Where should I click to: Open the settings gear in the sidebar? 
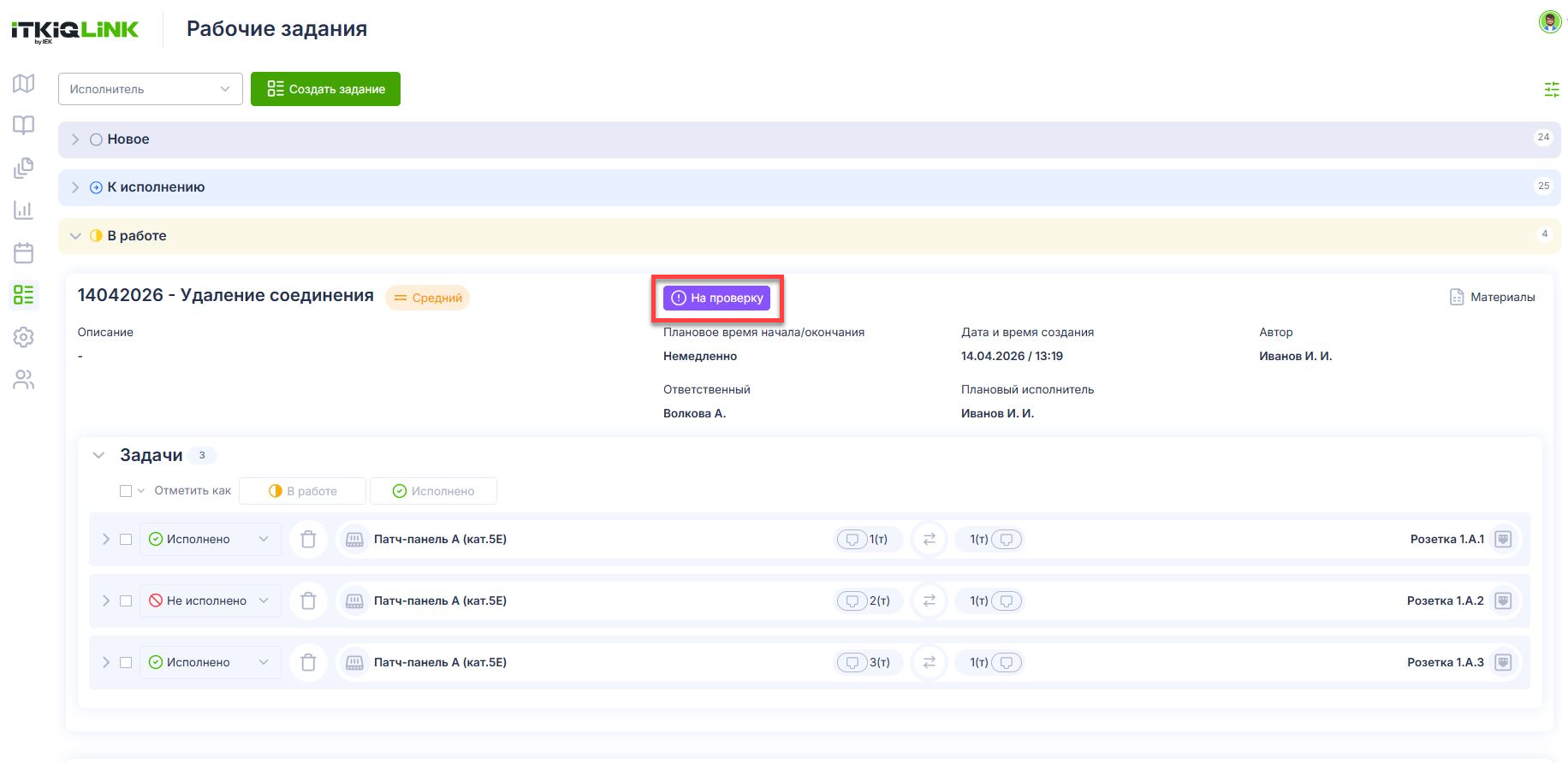tap(24, 337)
